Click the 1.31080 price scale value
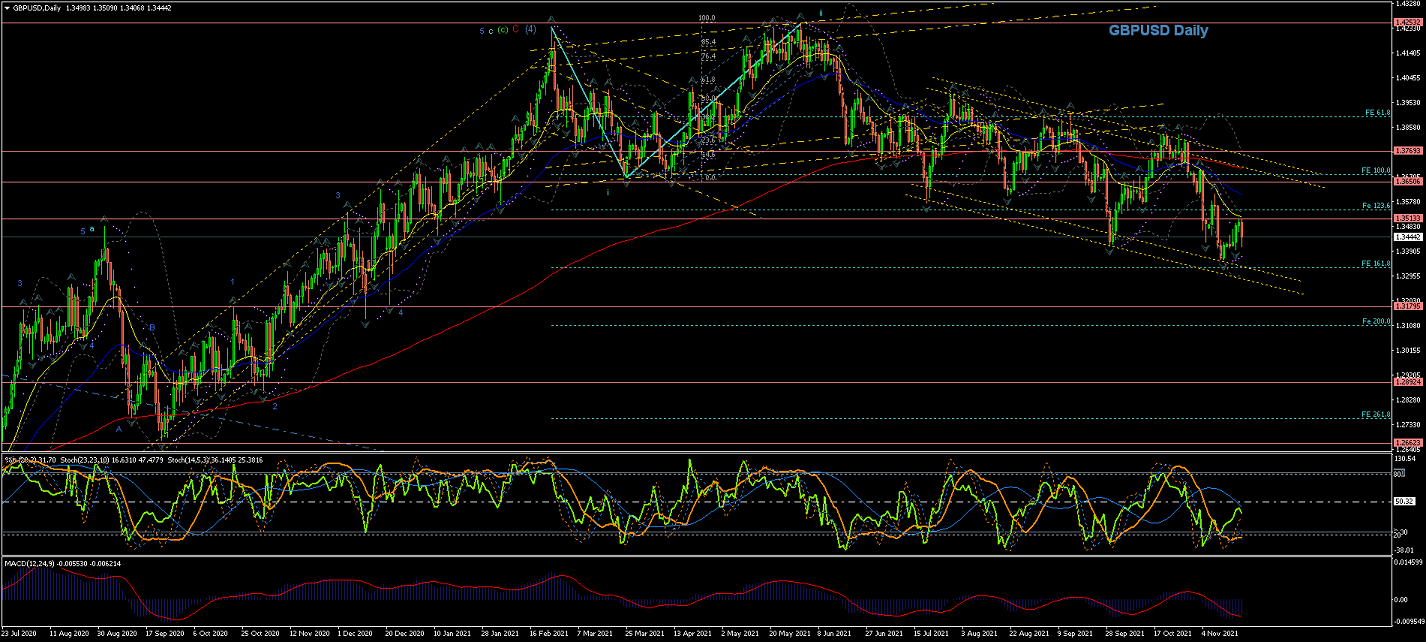Image resolution: width=1426 pixels, height=642 pixels. 1406,325
